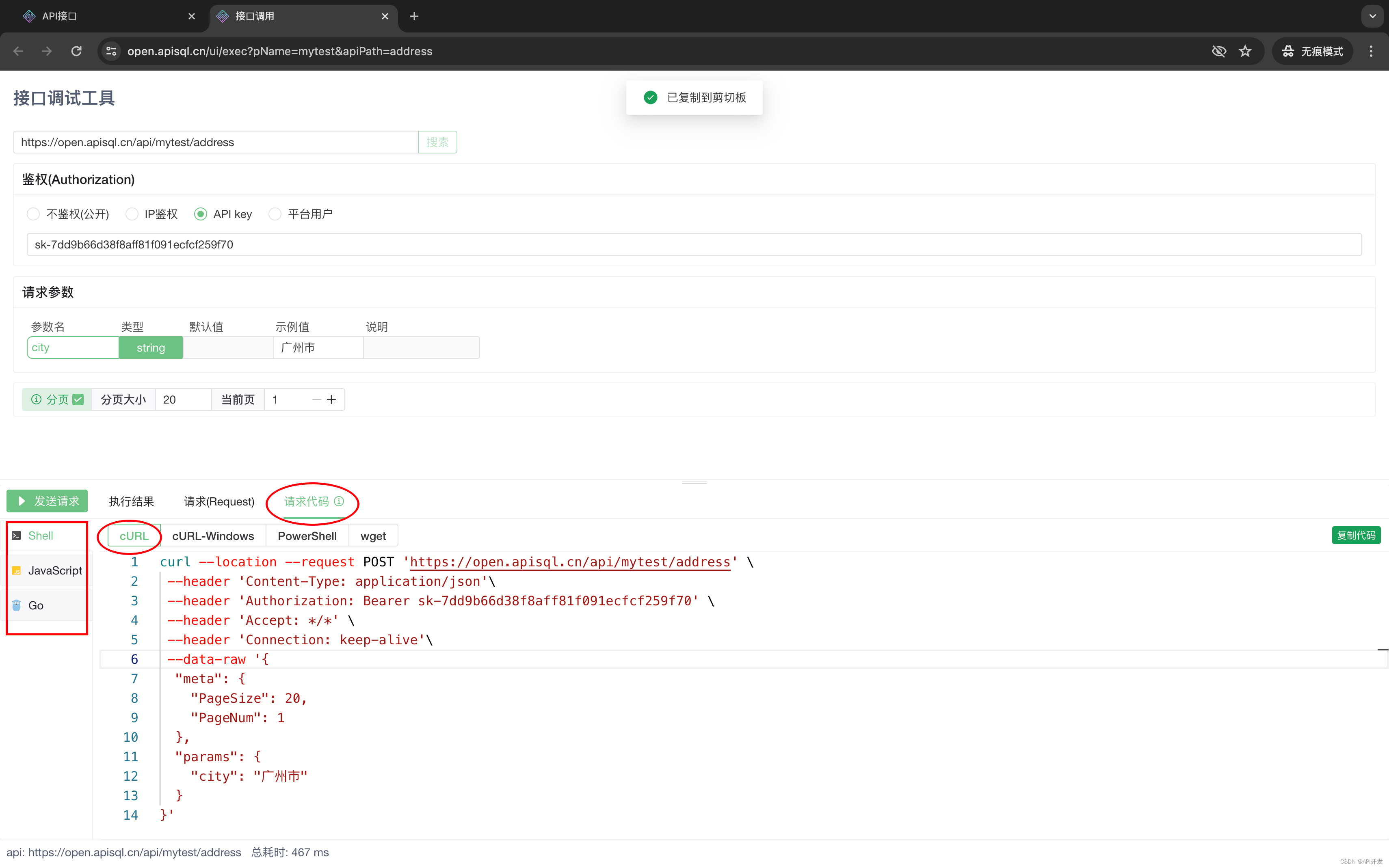Toggle the 分页 pagination checkbox
Viewport: 1389px width, 868px height.
click(79, 399)
